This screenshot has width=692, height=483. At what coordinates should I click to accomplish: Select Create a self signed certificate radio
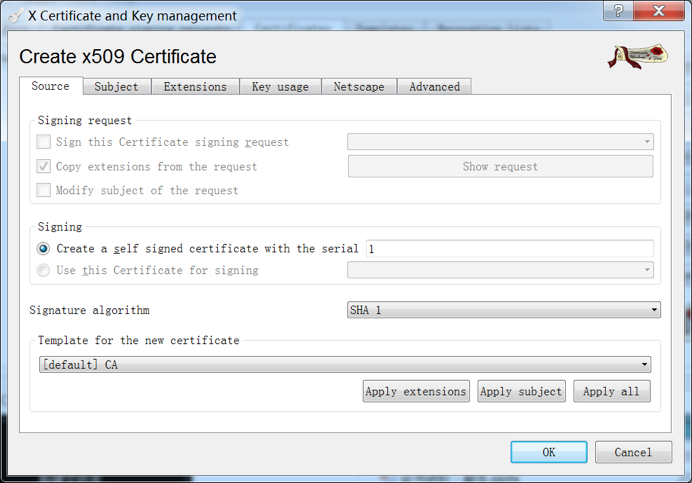tap(44, 248)
